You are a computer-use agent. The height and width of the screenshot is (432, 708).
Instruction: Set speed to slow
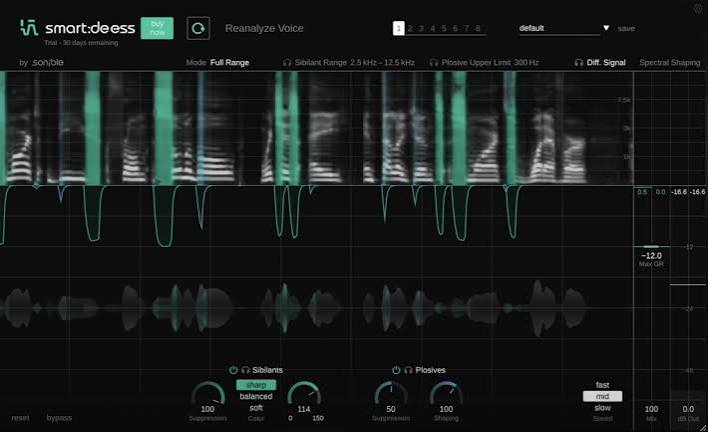point(602,408)
